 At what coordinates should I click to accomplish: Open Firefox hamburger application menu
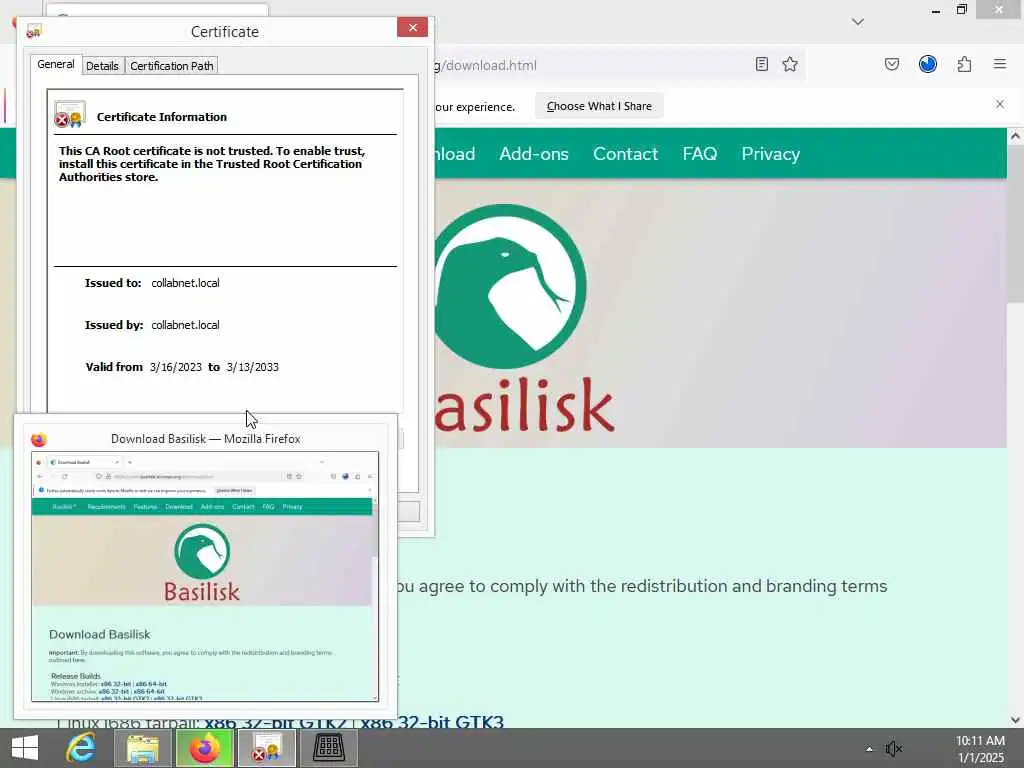click(x=1000, y=64)
